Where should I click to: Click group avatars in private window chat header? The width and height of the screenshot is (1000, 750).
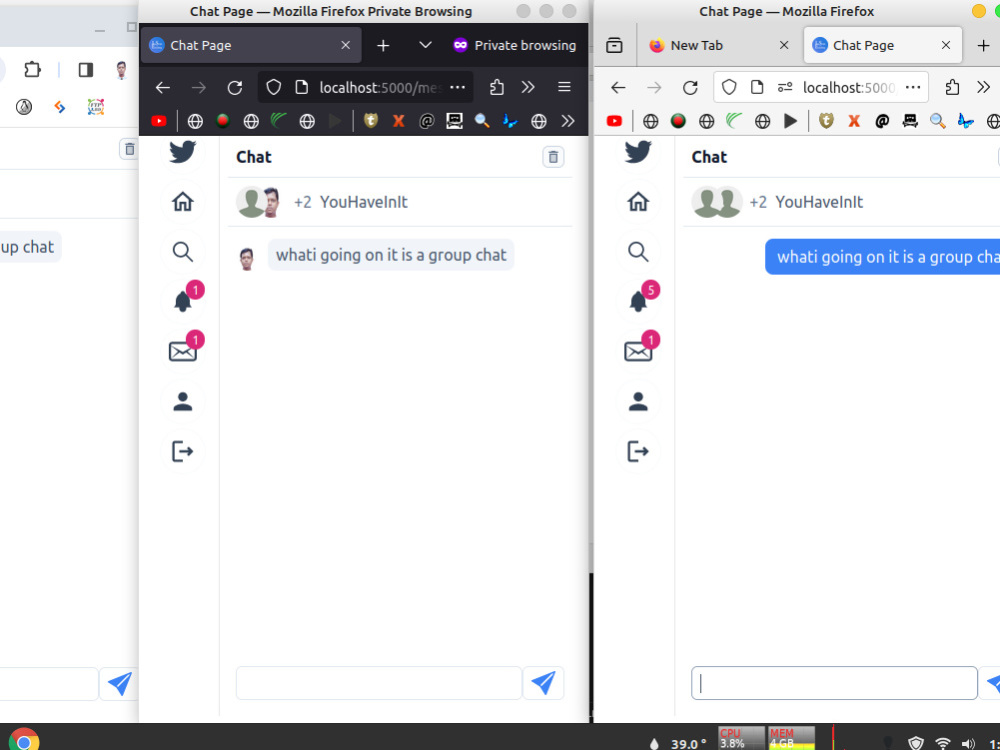[259, 202]
